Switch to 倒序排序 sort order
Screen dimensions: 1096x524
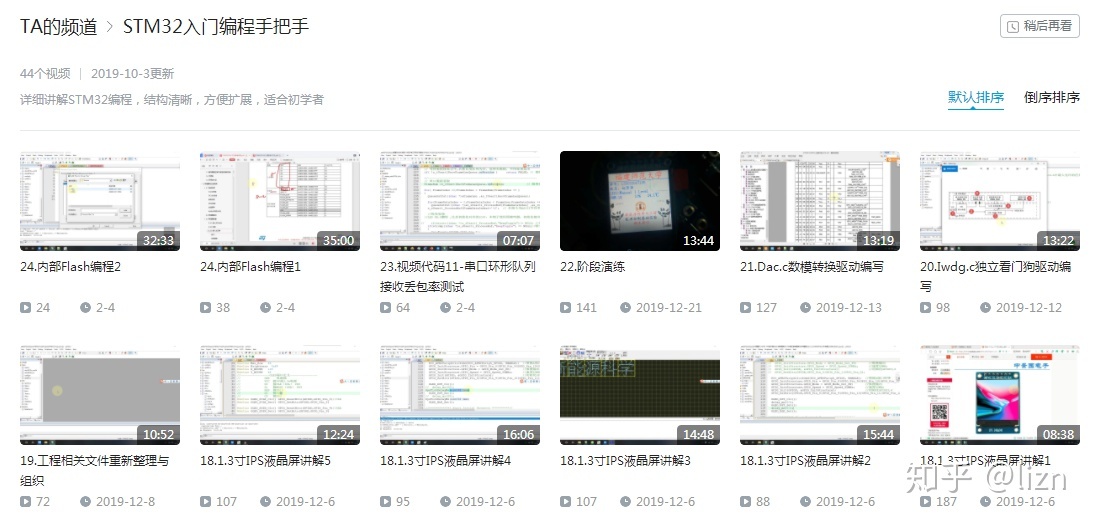click(x=1051, y=97)
